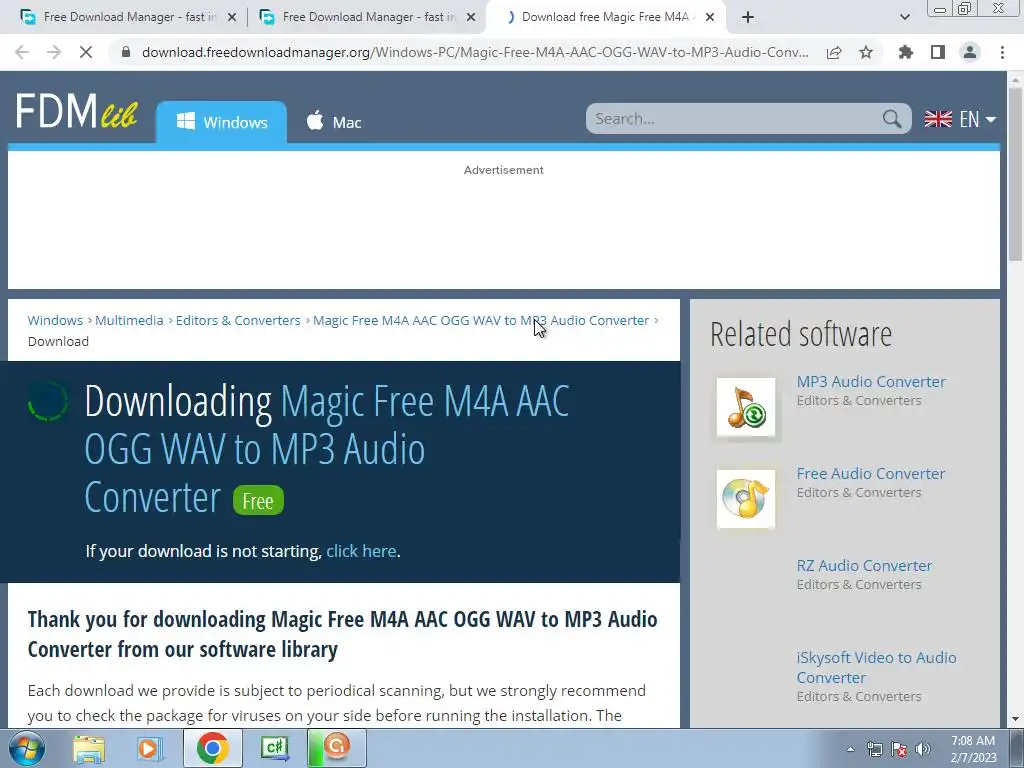Select the Download free Magic Free M4A tab
Screen dimensions: 1024x768
coord(605,17)
